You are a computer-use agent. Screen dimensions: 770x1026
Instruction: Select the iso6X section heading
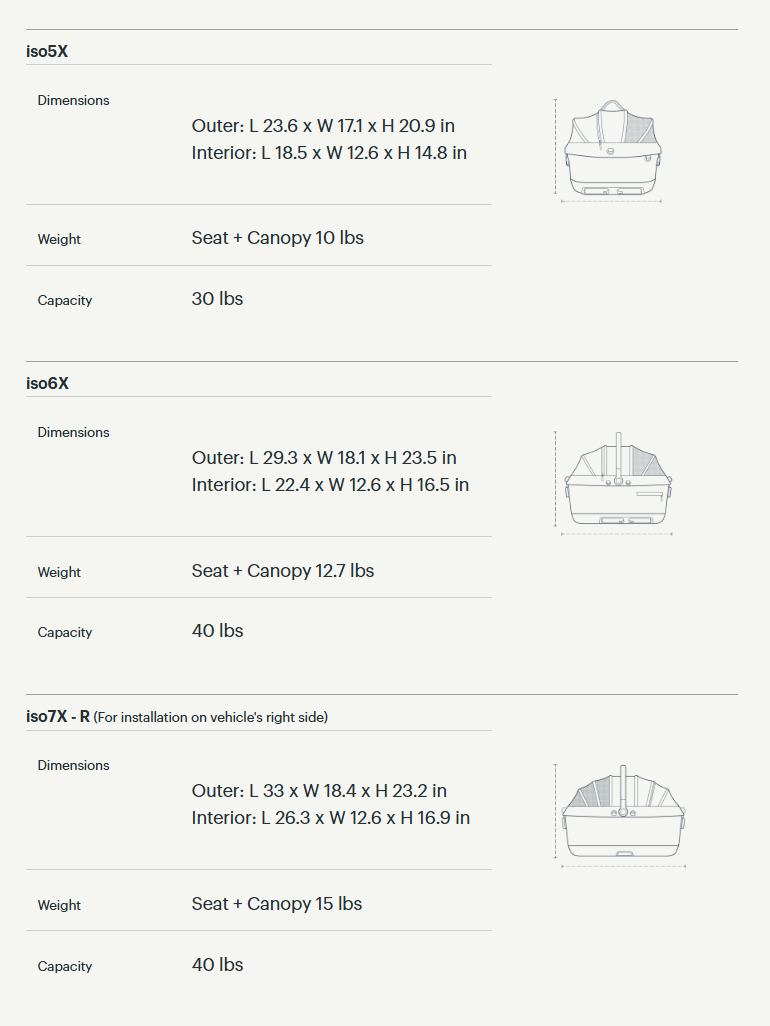47,383
